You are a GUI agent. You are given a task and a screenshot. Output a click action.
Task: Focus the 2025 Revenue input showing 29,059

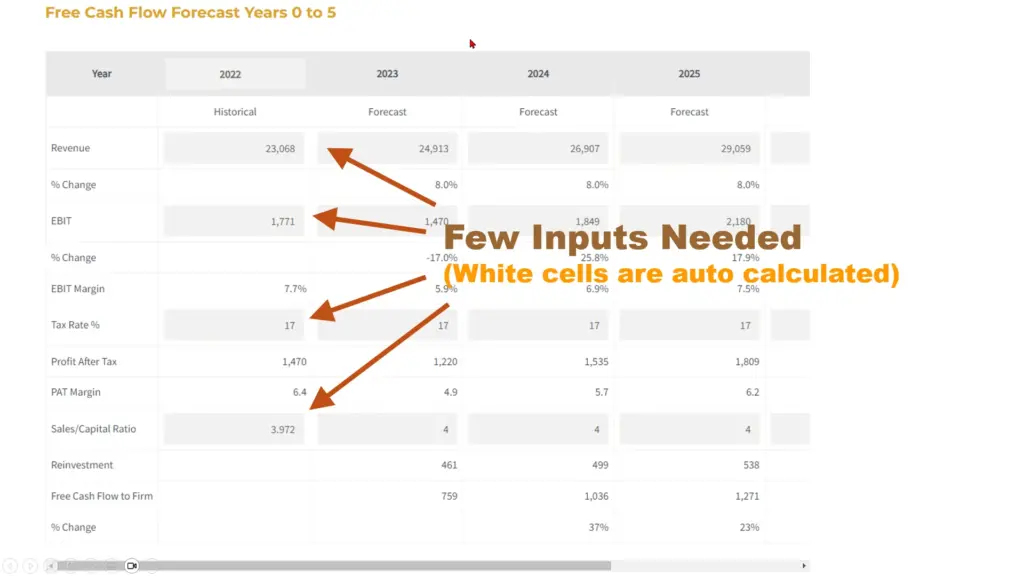(689, 149)
